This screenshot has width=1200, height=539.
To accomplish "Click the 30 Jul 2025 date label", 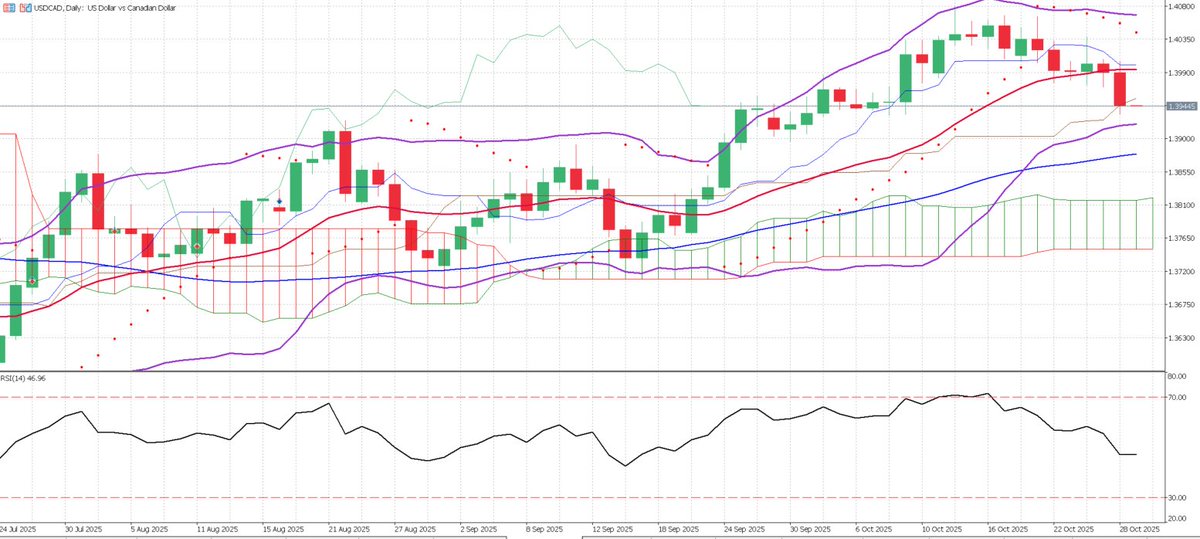I will (x=84, y=528).
